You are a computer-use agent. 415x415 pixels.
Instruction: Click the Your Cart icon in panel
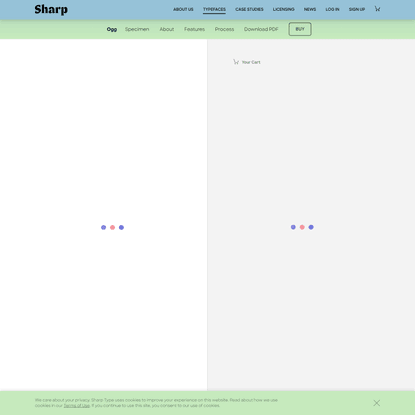click(x=236, y=62)
